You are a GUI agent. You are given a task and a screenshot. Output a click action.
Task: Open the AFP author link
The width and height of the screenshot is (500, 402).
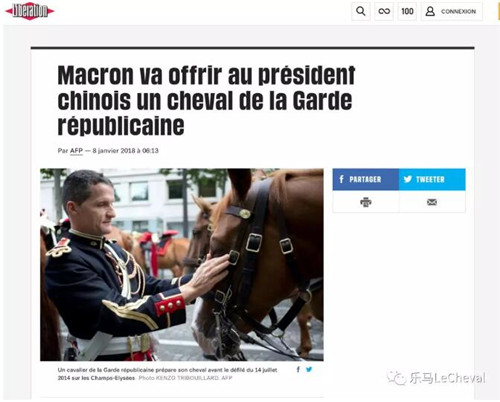click(76, 151)
